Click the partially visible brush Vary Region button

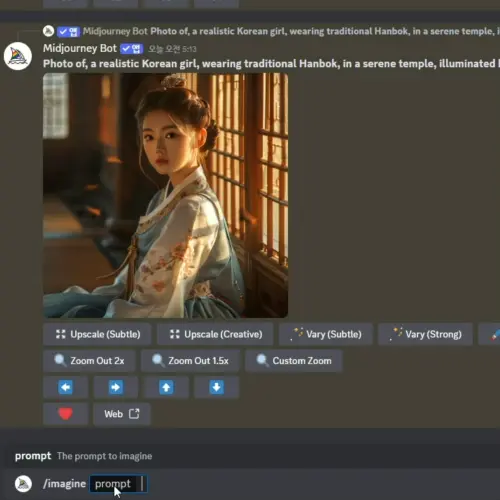tap(489, 334)
